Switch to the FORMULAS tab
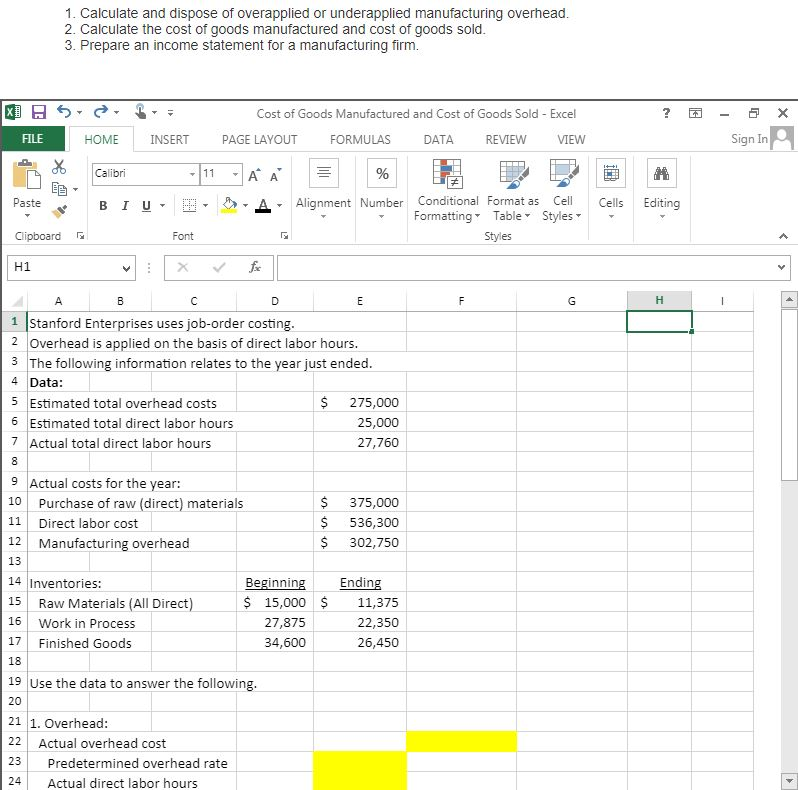 point(360,139)
